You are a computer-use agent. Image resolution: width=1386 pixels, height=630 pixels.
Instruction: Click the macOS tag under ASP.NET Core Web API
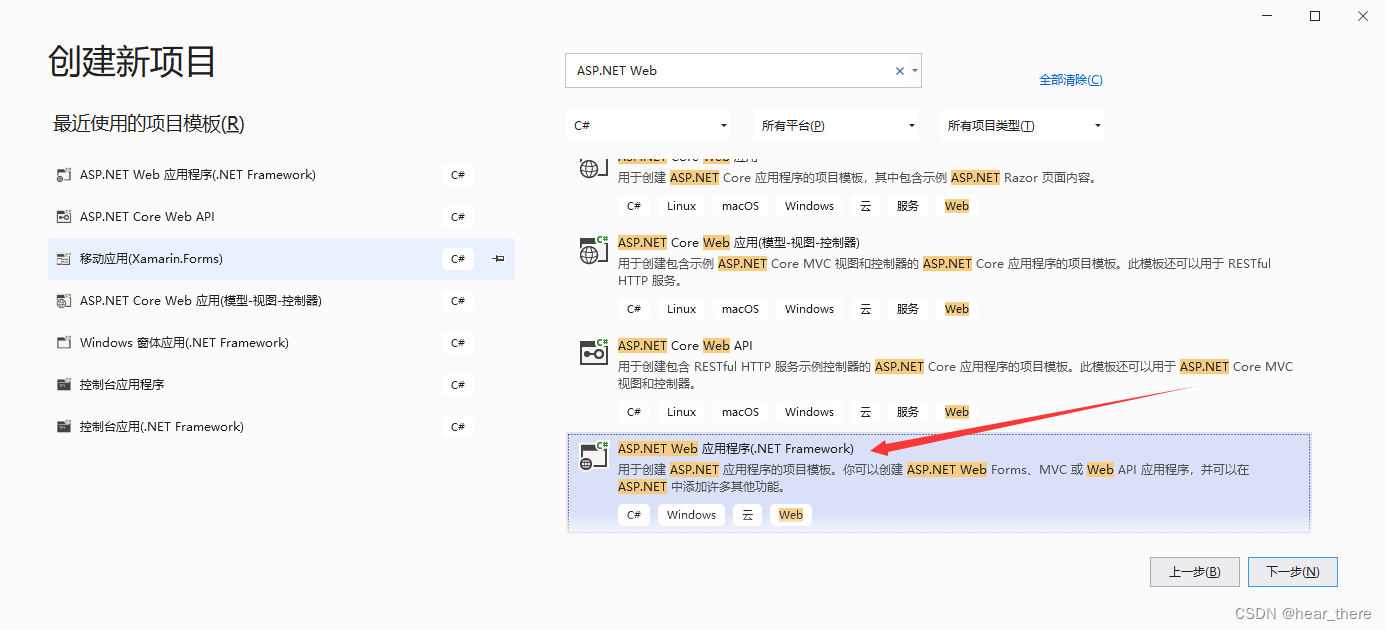[x=740, y=412]
